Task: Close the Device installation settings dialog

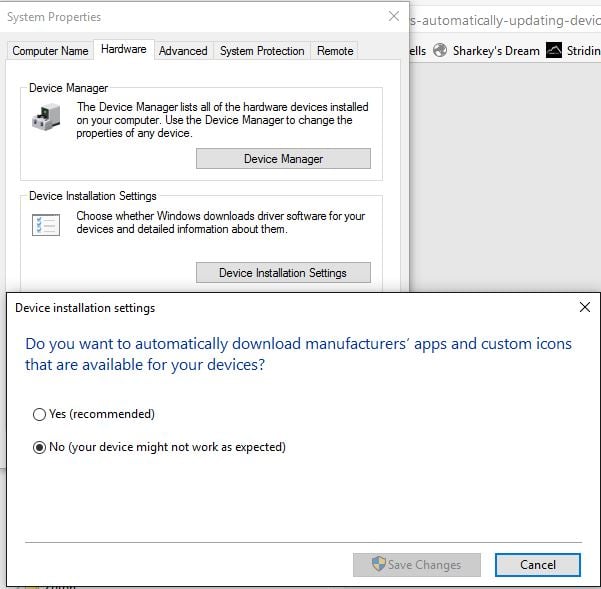Action: (584, 308)
